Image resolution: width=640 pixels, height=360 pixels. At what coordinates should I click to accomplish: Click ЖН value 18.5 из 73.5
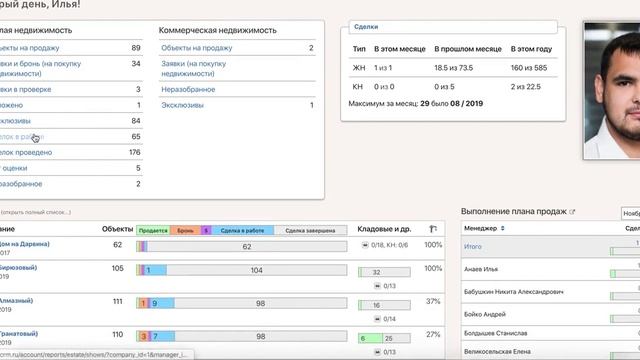click(453, 68)
